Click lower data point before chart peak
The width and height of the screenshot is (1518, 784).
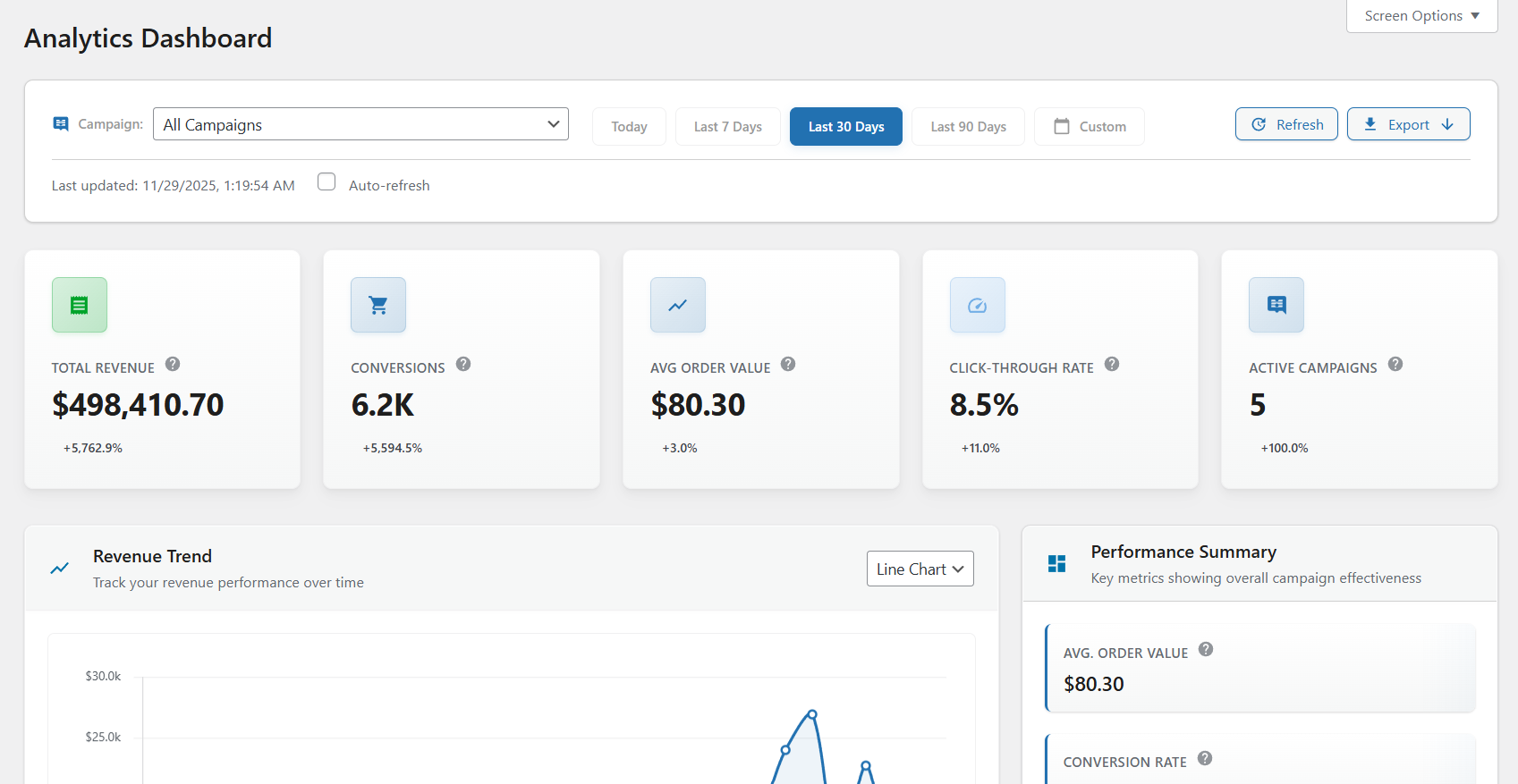tap(785, 750)
